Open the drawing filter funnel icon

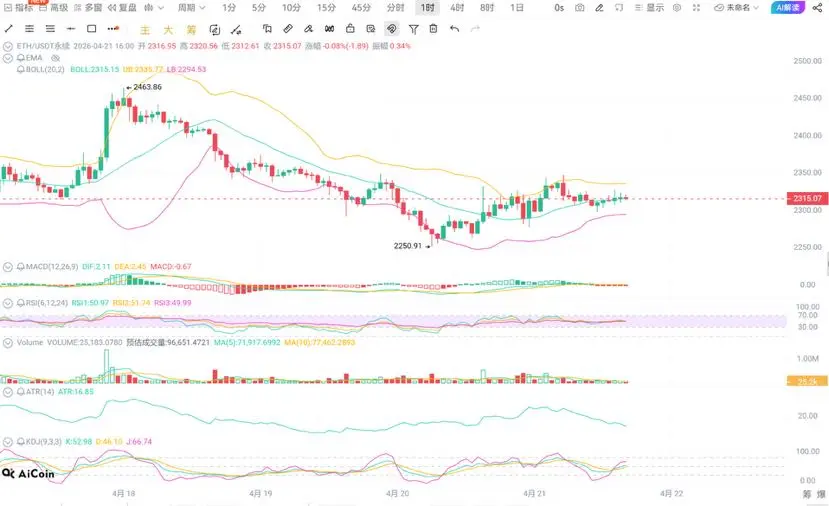tap(413, 29)
